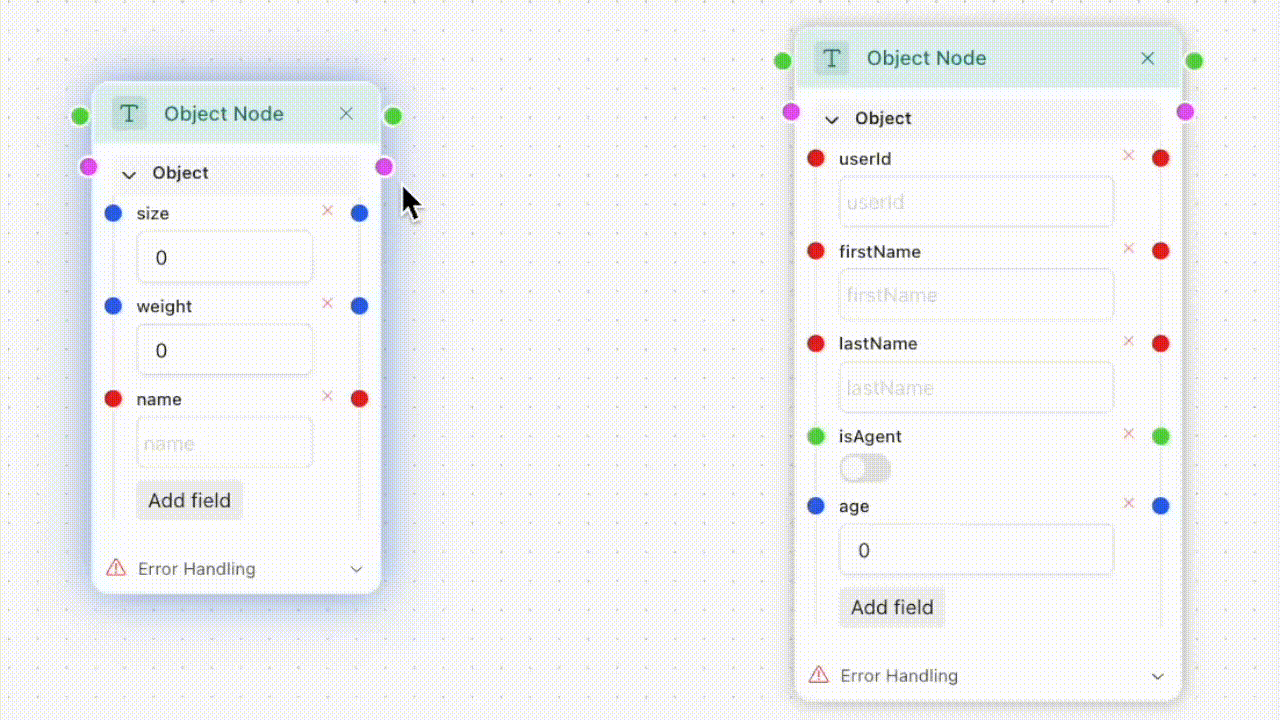Remove the age field with X icon
1280x720 pixels.
[1129, 503]
